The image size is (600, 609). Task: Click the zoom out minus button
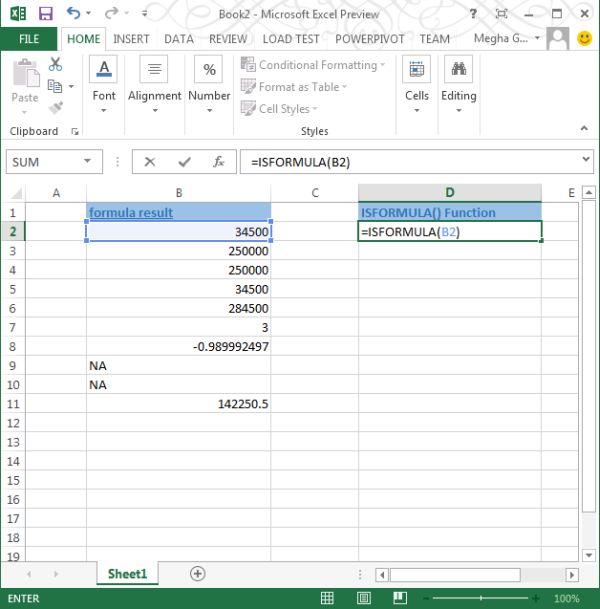(426, 598)
